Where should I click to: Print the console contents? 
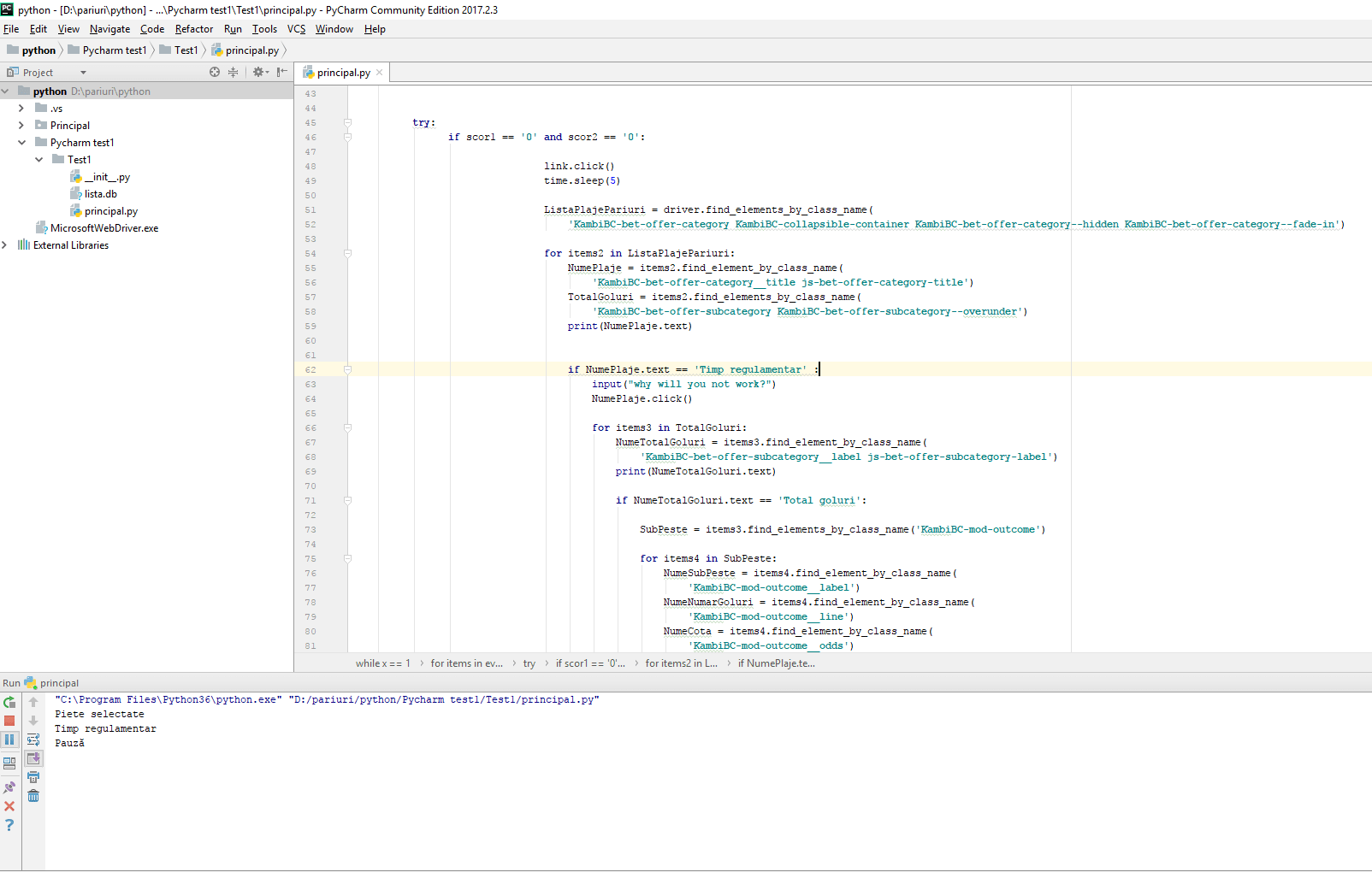(x=33, y=776)
